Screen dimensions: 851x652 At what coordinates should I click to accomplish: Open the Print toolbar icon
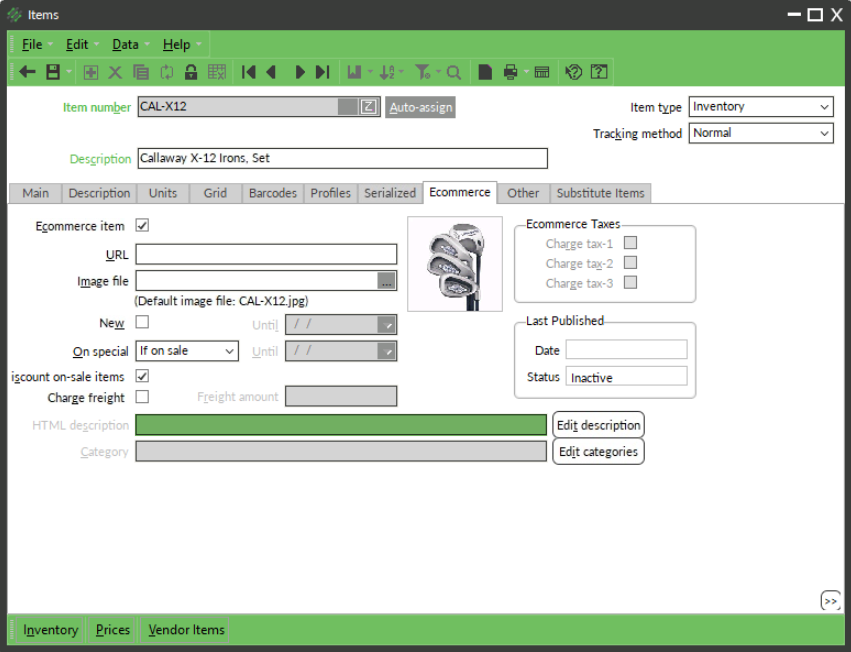[508, 71]
